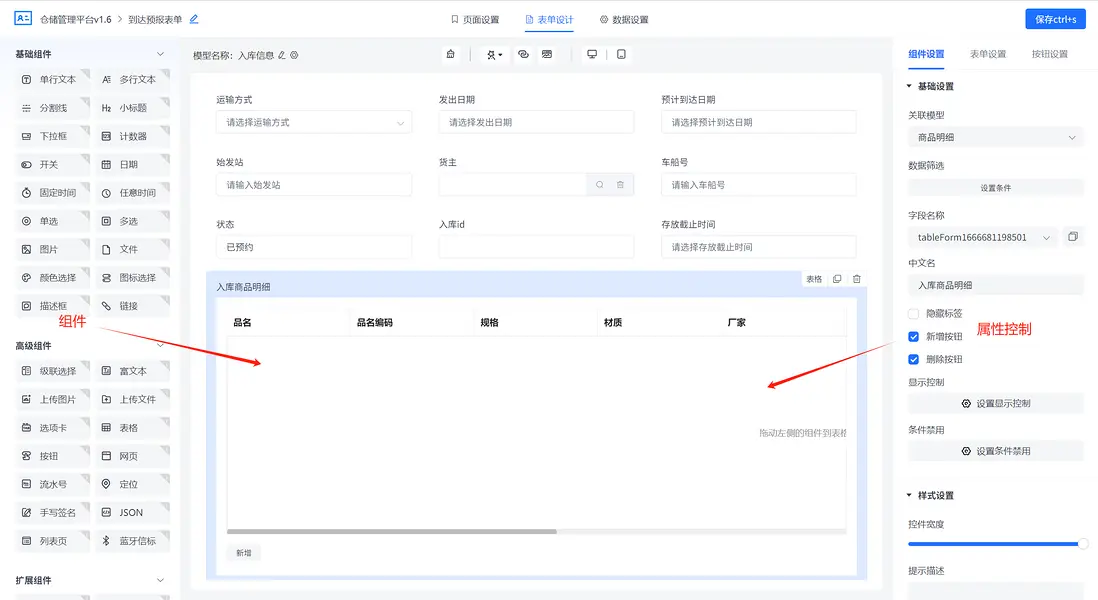
Task: Clear the 货主 field trash icon
Action: (x=620, y=185)
